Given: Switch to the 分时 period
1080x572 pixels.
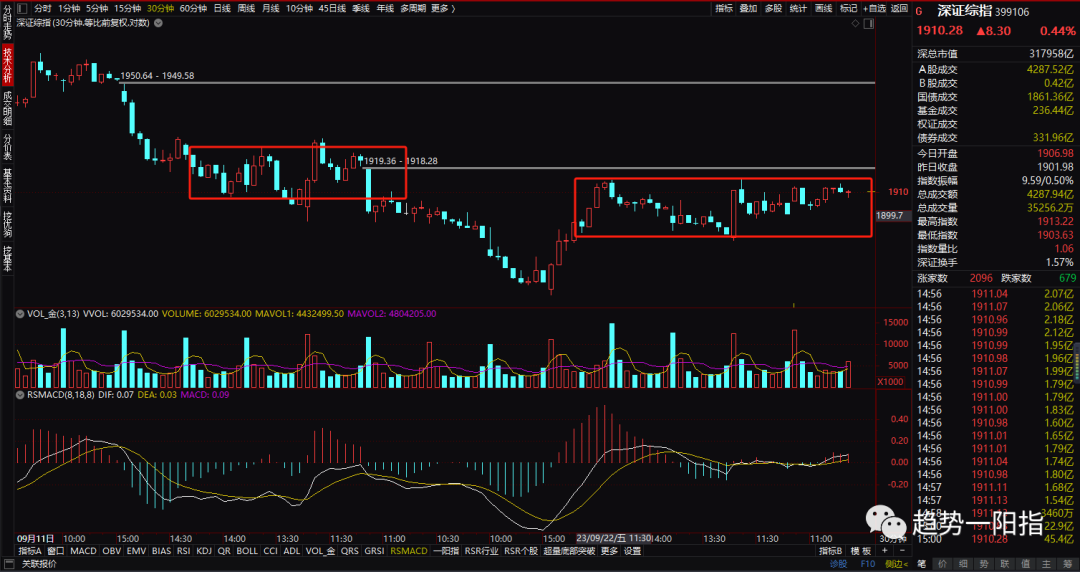Looking at the screenshot, I should [43, 8].
